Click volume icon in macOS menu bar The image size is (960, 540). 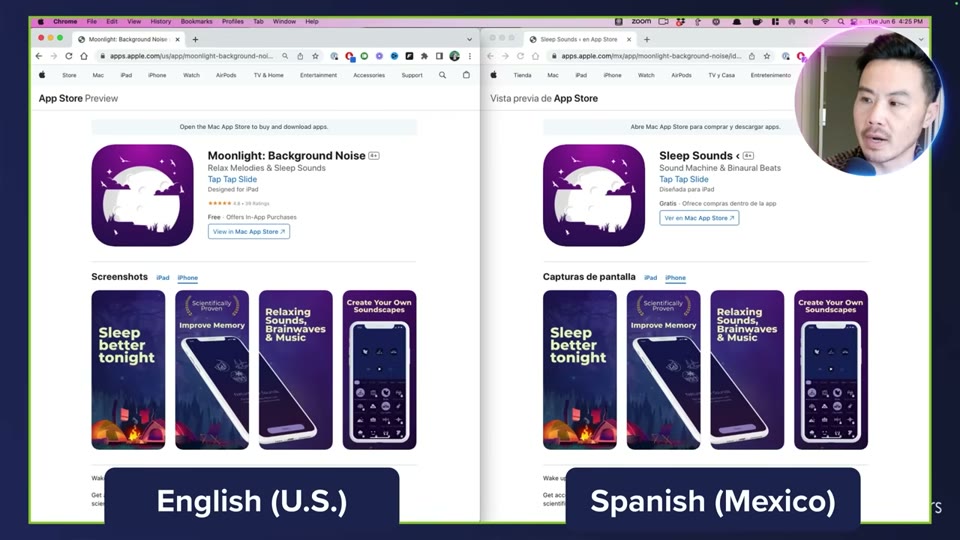[x=808, y=21]
